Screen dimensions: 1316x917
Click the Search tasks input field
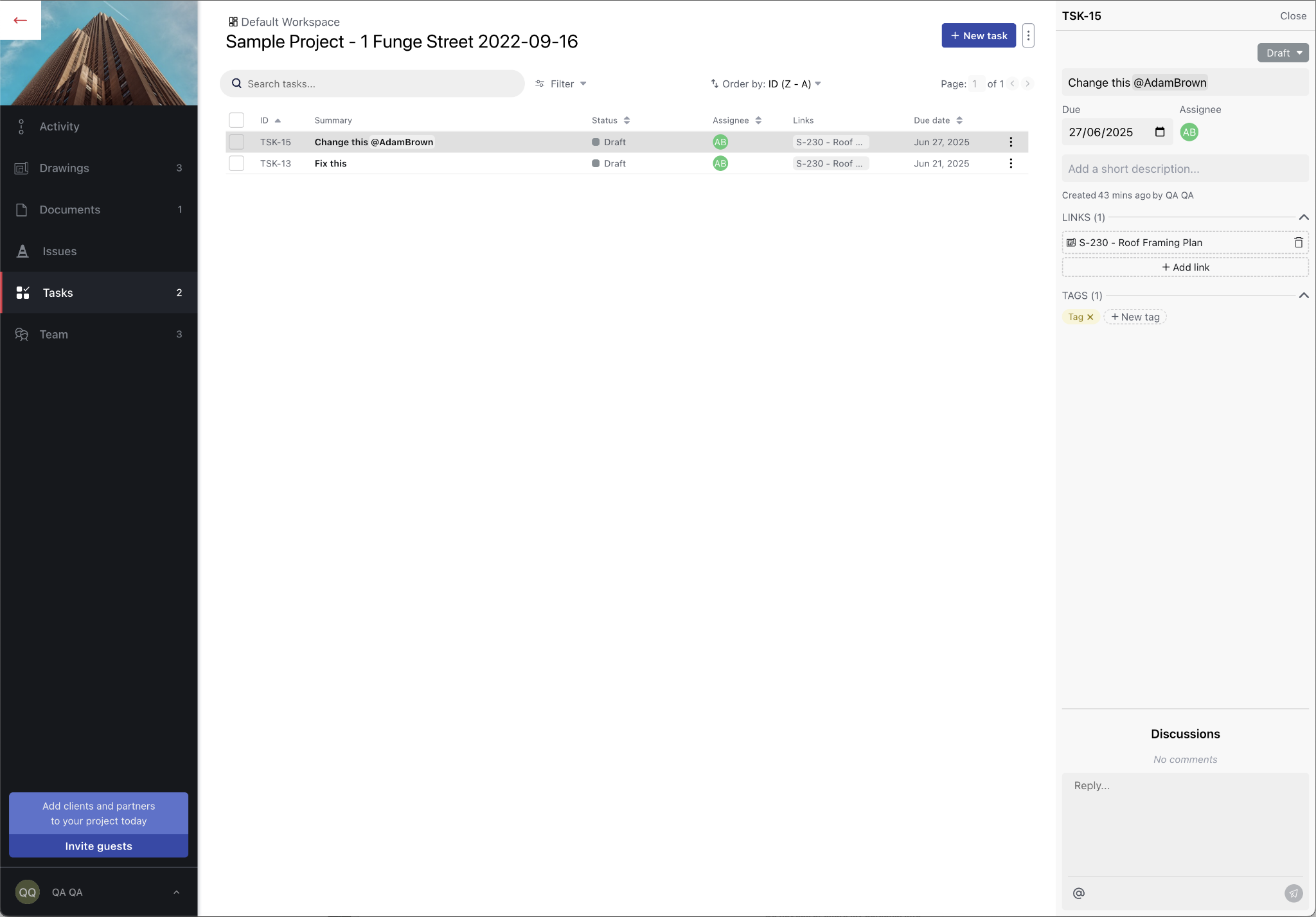point(373,84)
